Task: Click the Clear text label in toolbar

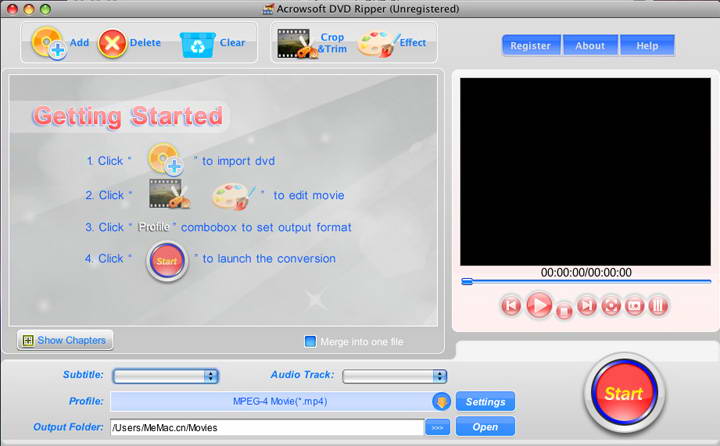Action: [x=232, y=43]
